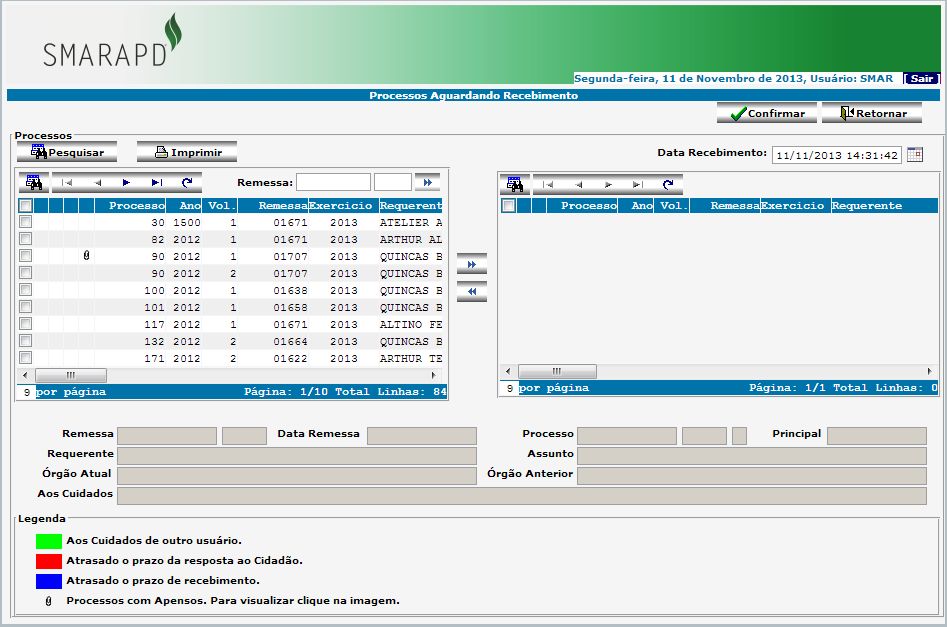Image resolution: width=947 pixels, height=627 pixels.
Task: Click the Retornar button
Action: [872, 113]
